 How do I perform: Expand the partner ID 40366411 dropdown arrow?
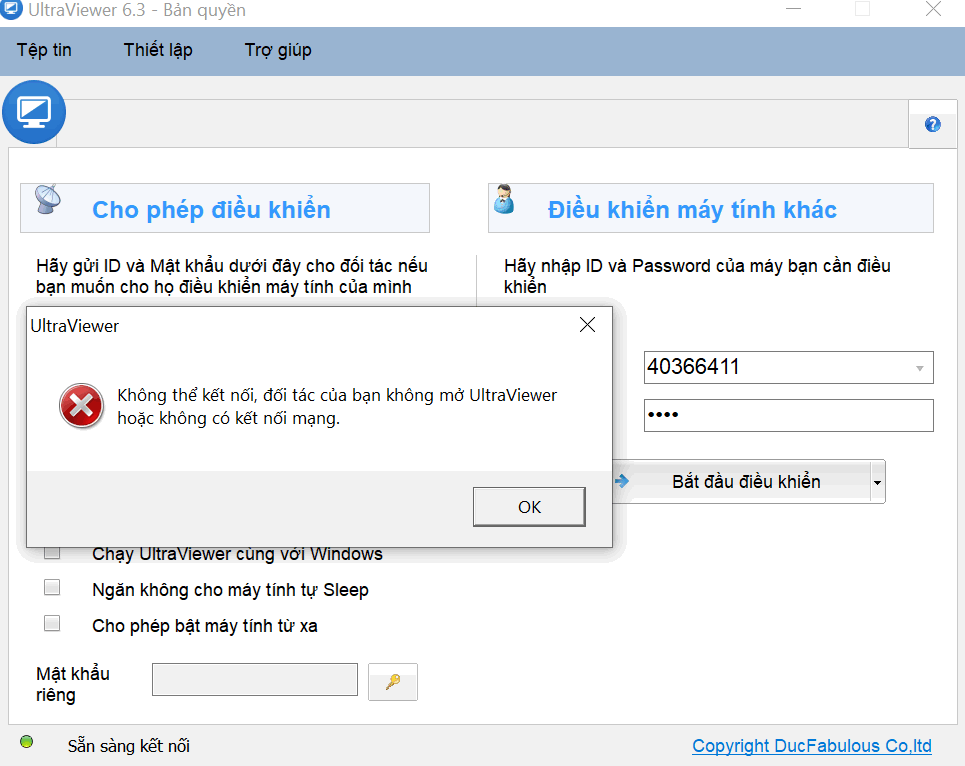pyautogui.click(x=919, y=368)
